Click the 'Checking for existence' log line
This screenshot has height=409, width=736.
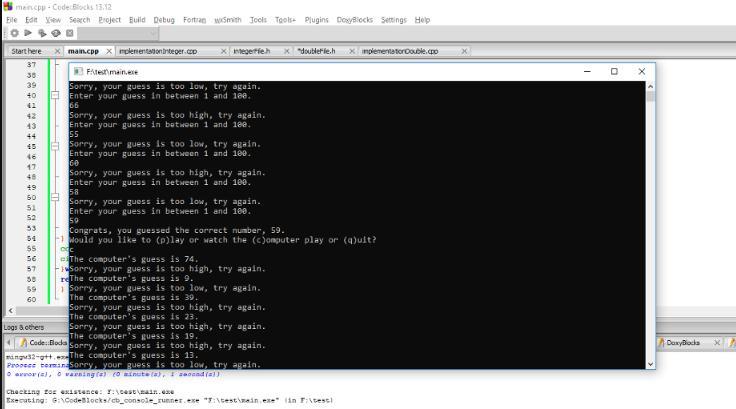click(90, 392)
